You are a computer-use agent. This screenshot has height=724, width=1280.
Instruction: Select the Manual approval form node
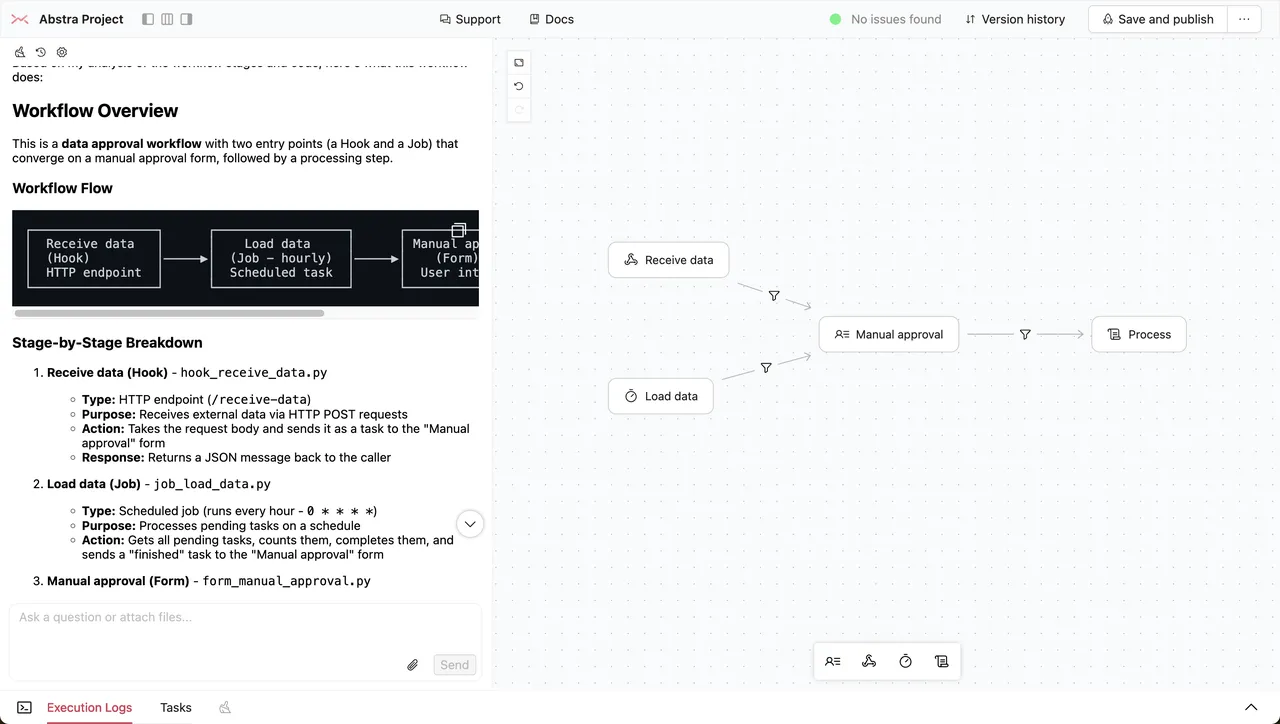click(x=889, y=334)
